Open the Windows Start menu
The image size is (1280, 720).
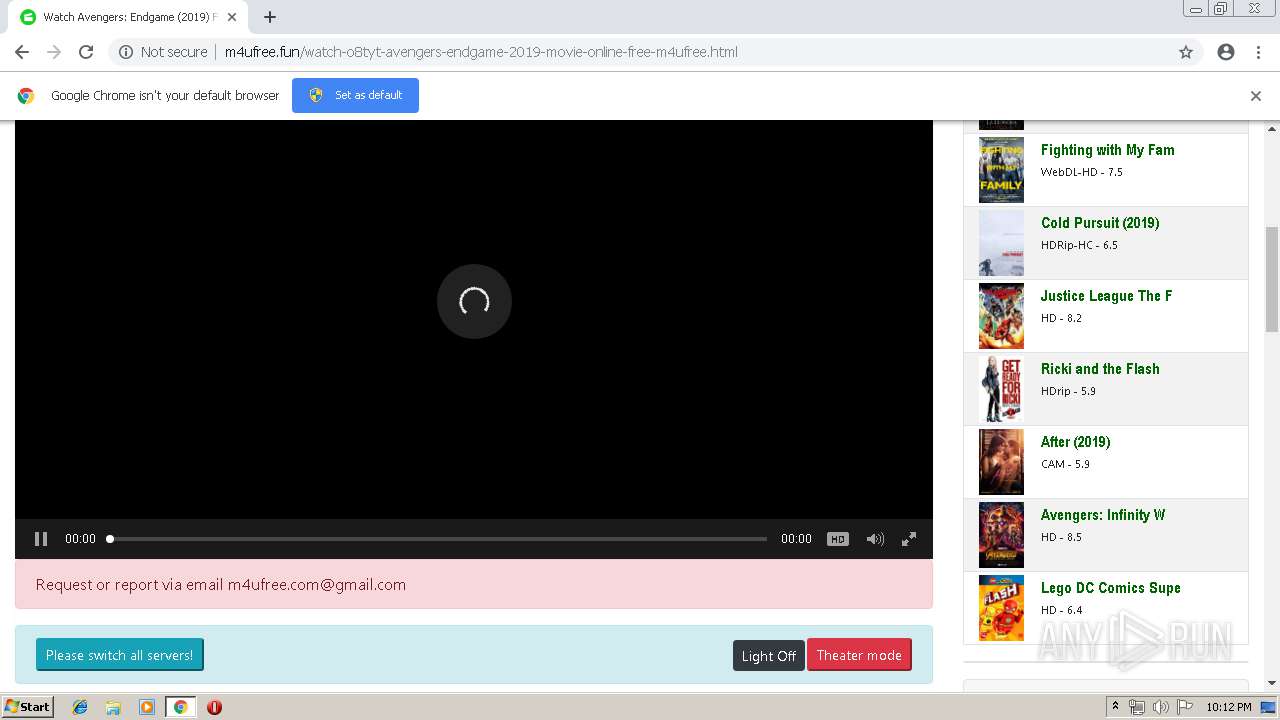point(27,706)
